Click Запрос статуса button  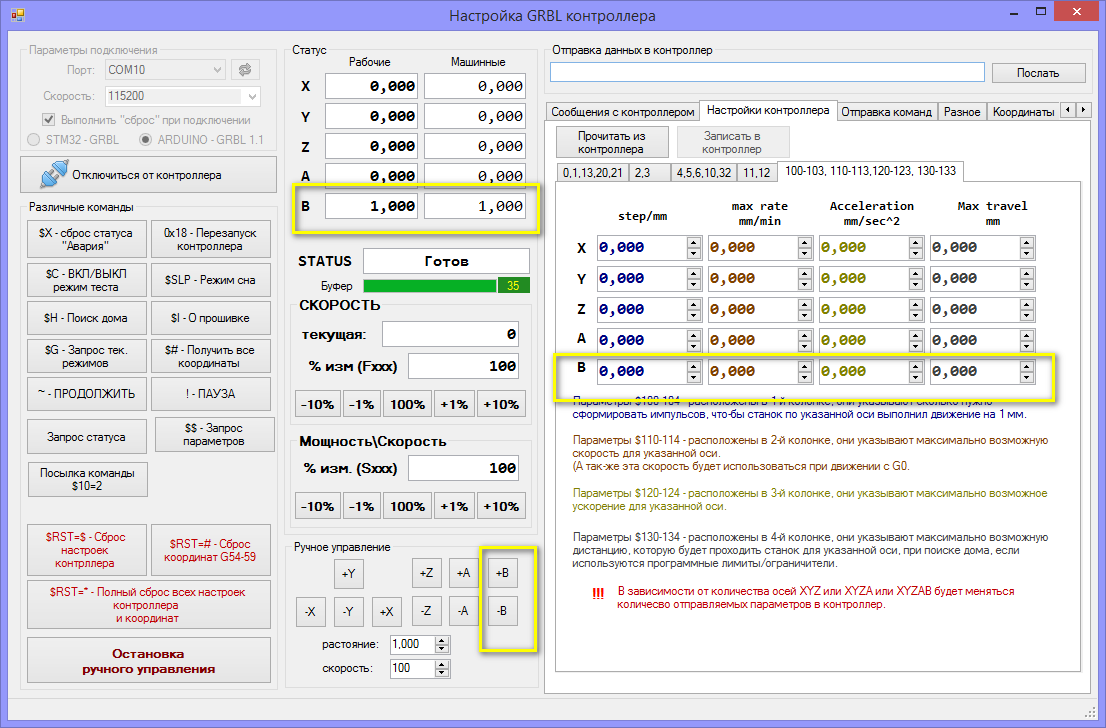[x=86, y=437]
